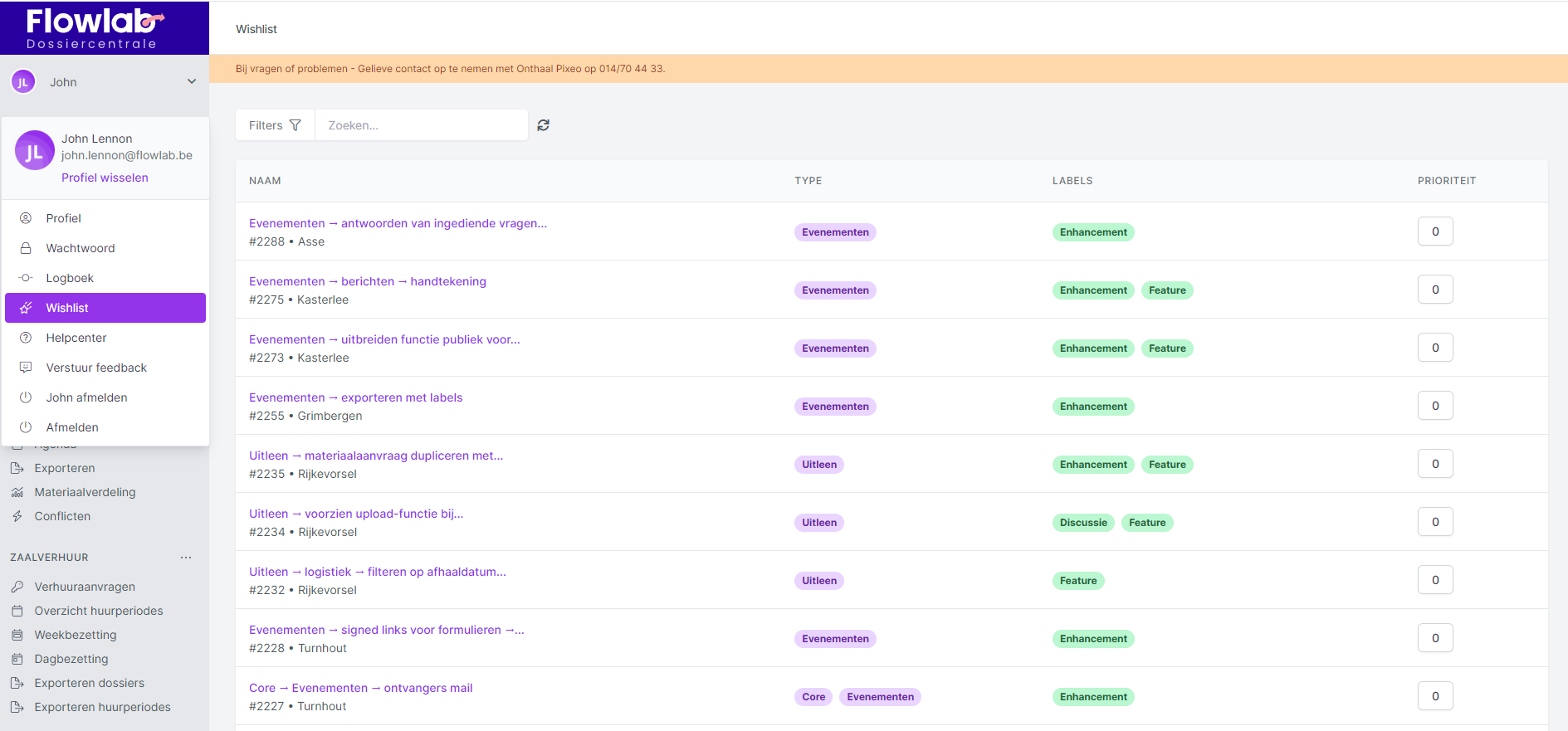Click the key icon beside Verhuuraanvragen
This screenshot has width=1568, height=731.
[x=17, y=587]
